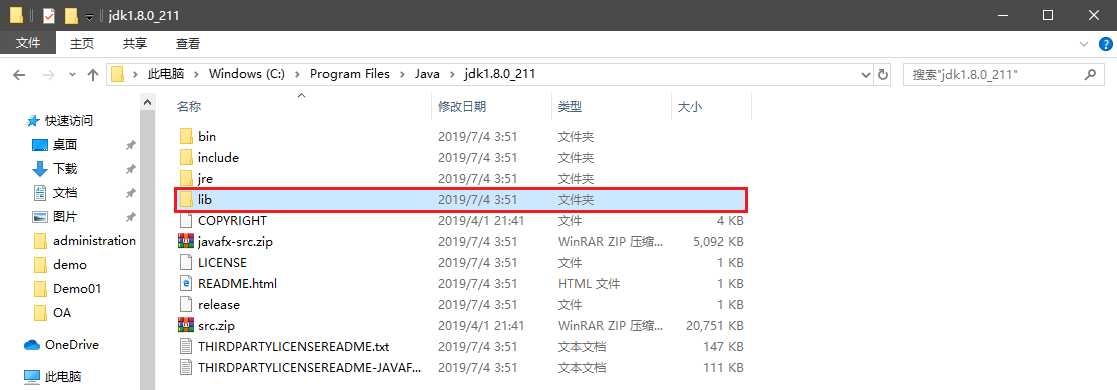The image size is (1117, 390).
Task: Click sidebar scrollbar up arrow
Action: coord(147,103)
